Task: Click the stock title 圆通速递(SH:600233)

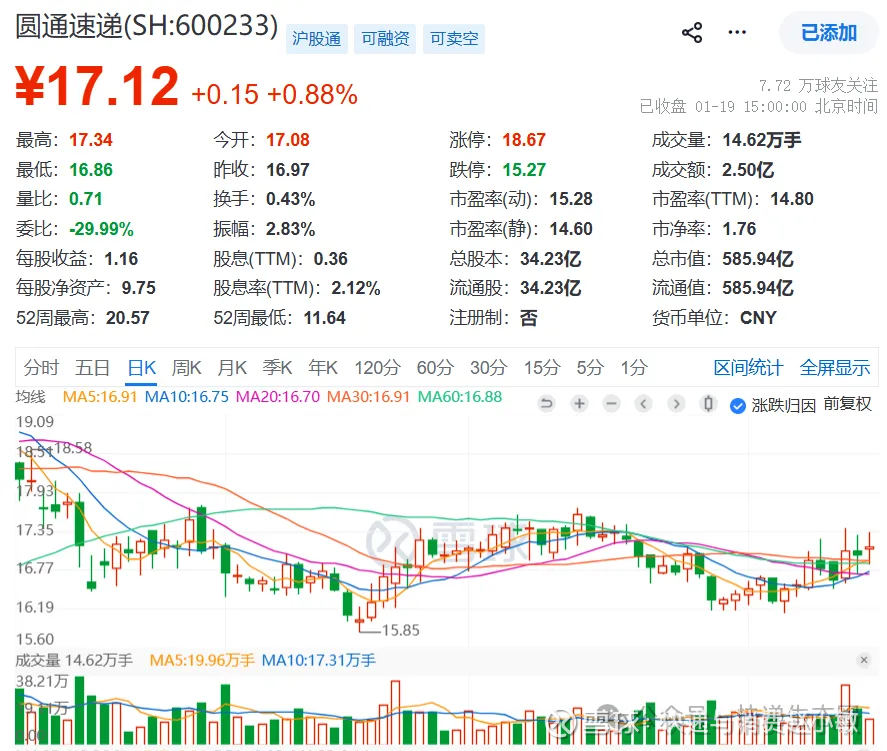Action: point(147,26)
